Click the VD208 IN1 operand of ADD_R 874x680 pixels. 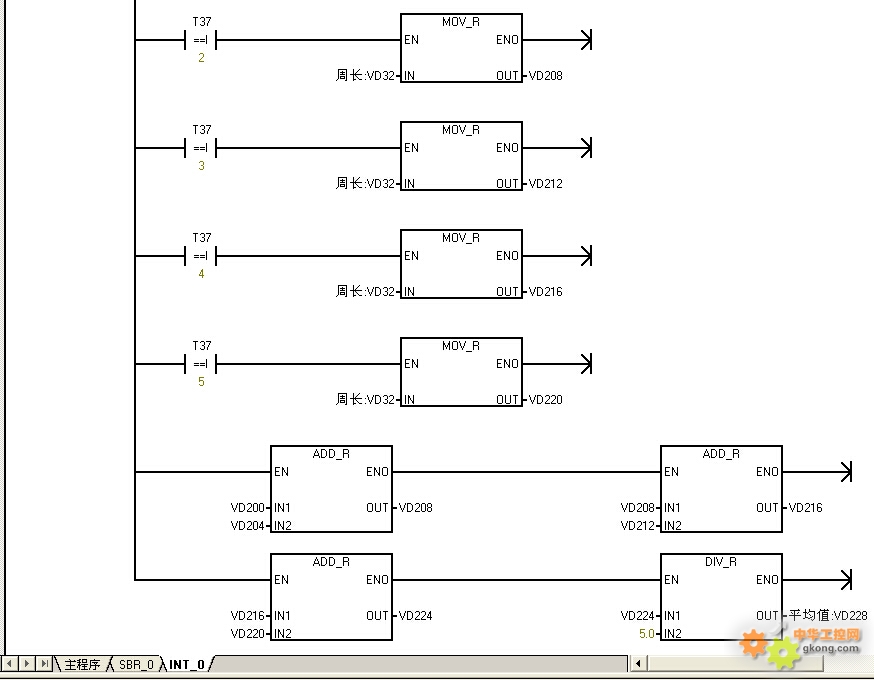638,508
